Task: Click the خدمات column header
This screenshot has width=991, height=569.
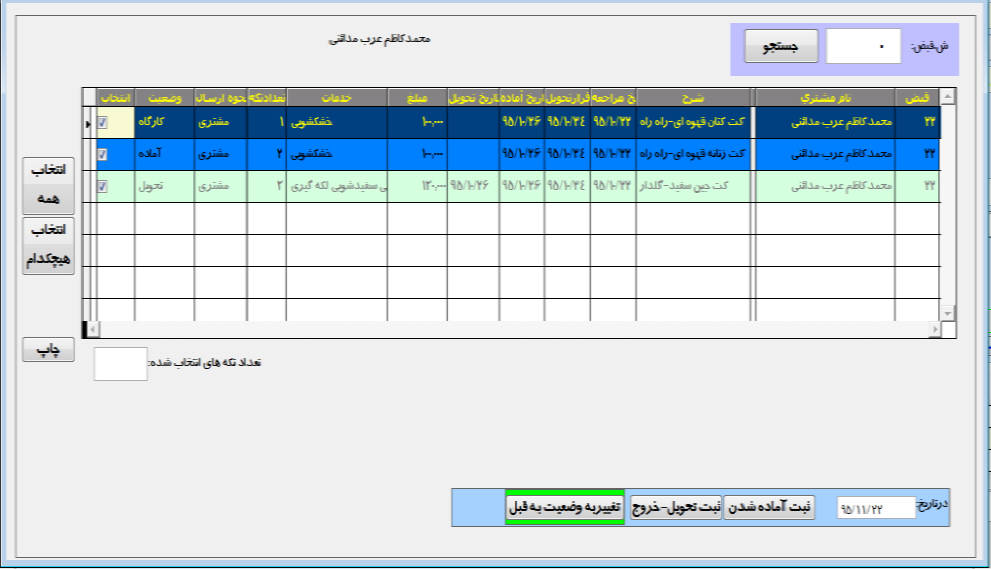Action: coord(337,98)
